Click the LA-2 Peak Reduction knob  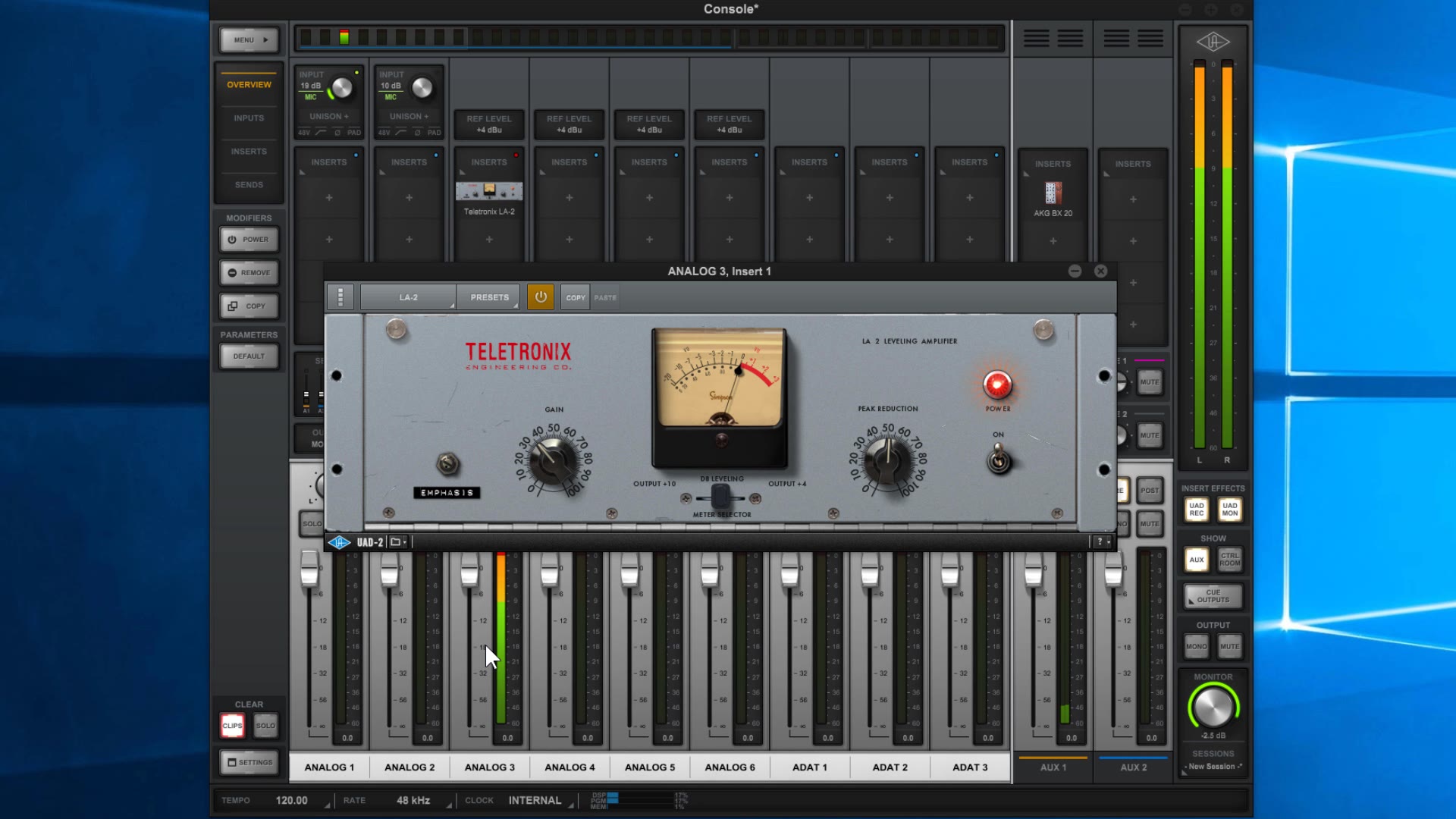click(887, 459)
